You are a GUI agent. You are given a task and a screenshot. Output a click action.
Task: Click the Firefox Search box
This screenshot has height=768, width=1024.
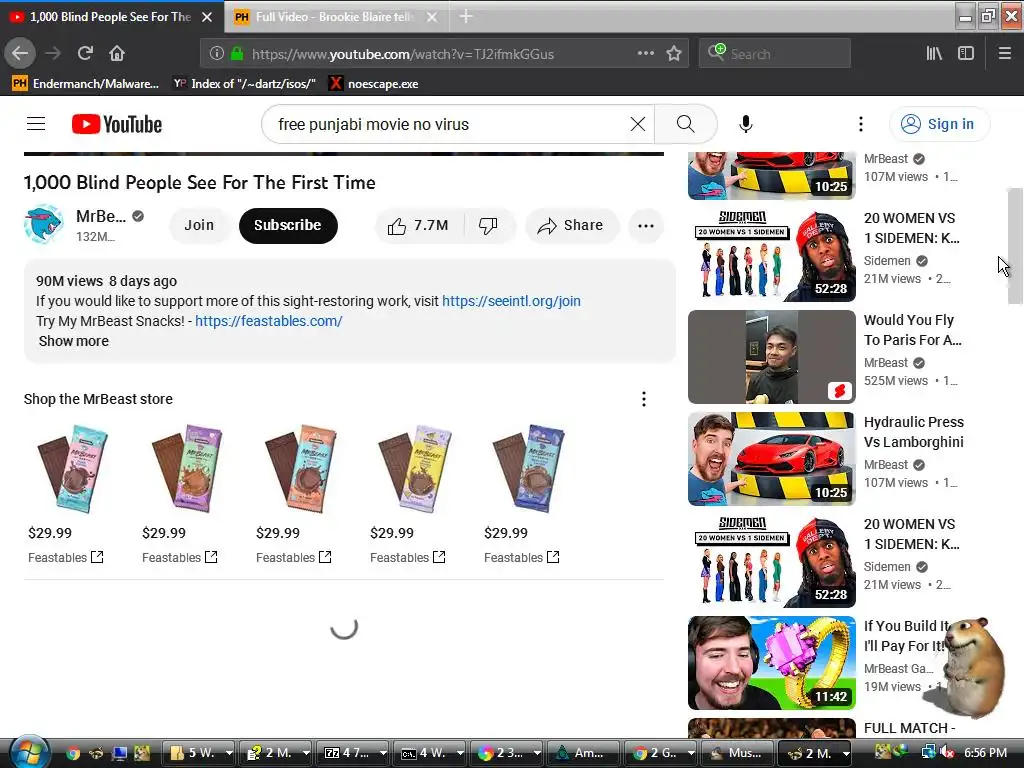[775, 54]
